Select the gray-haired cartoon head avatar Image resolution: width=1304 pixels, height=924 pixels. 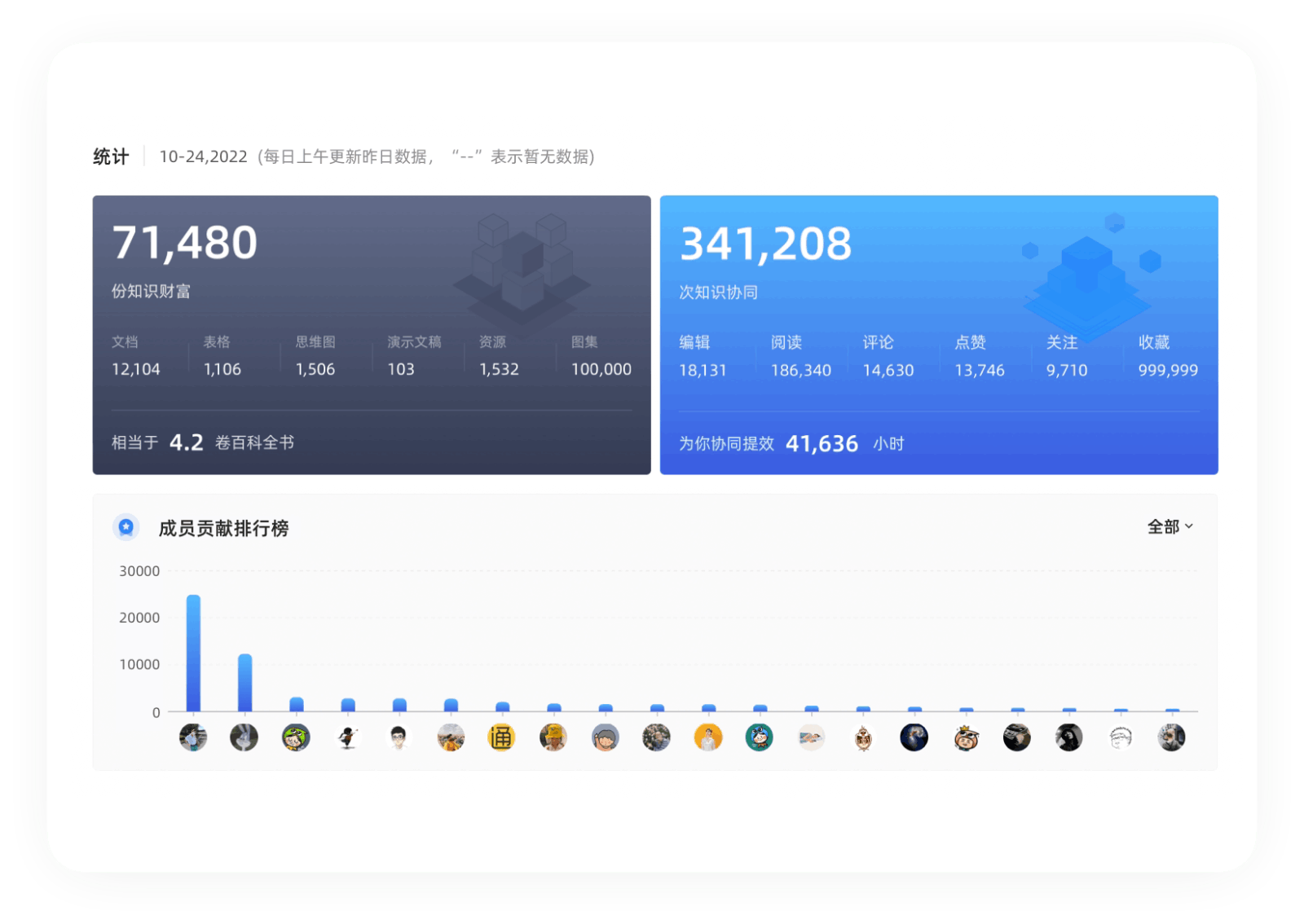pos(605,738)
